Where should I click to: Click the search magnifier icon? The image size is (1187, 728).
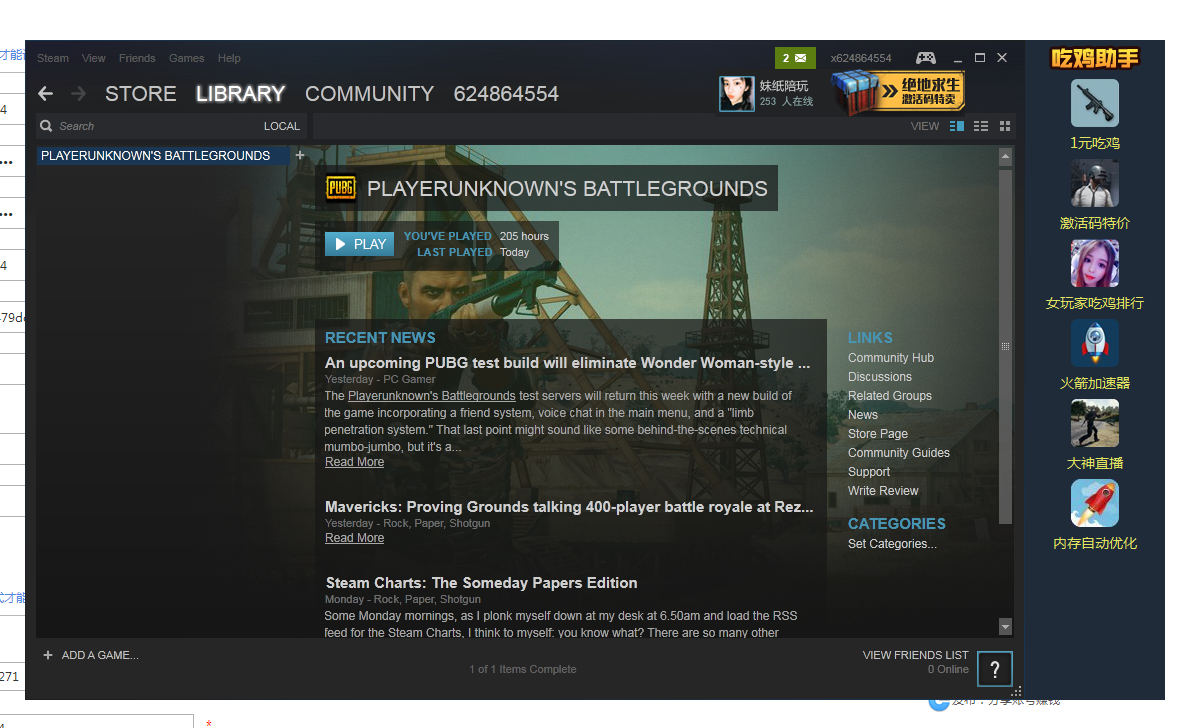(x=46, y=126)
